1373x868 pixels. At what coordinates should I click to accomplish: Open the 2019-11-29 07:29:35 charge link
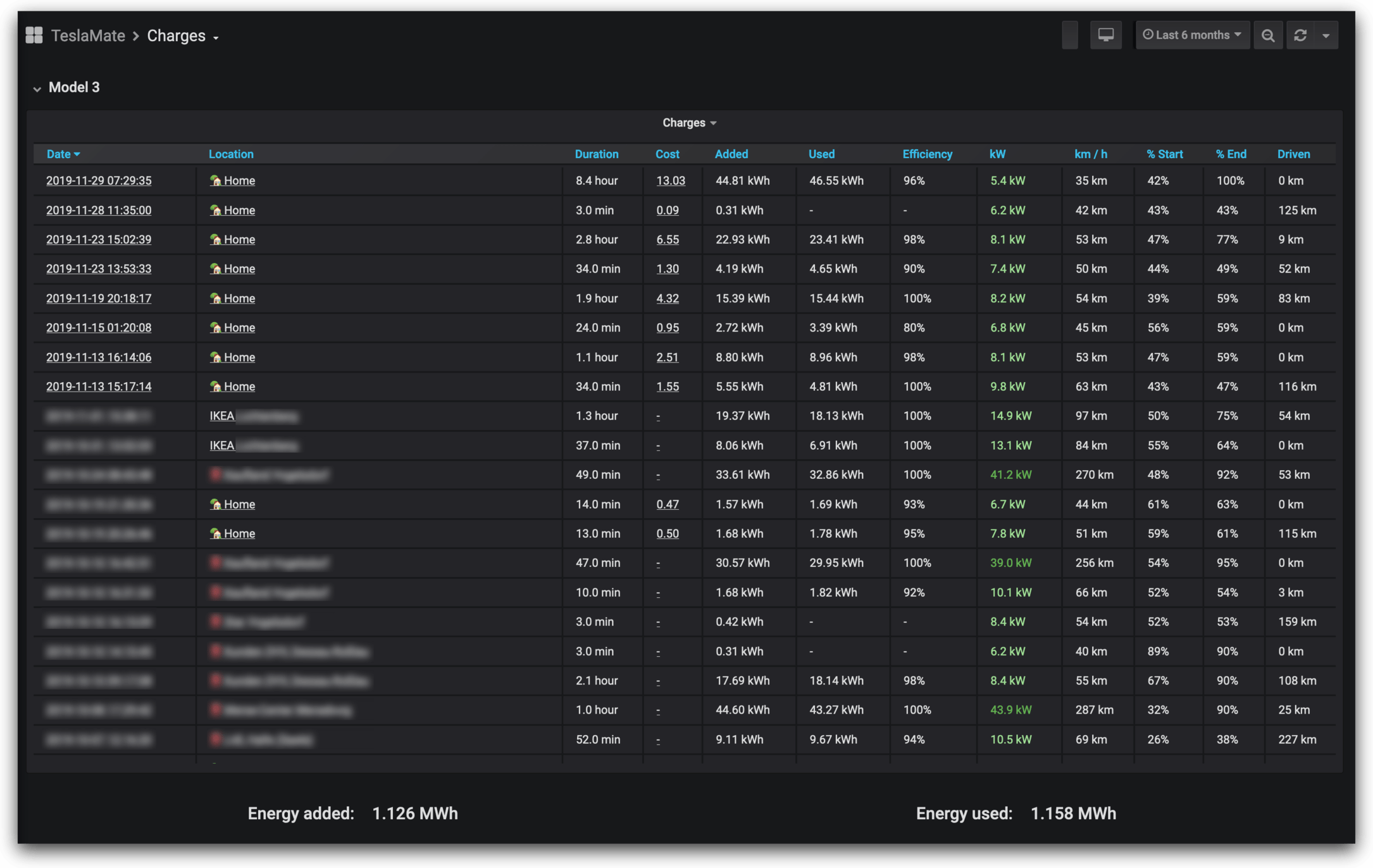coord(99,181)
